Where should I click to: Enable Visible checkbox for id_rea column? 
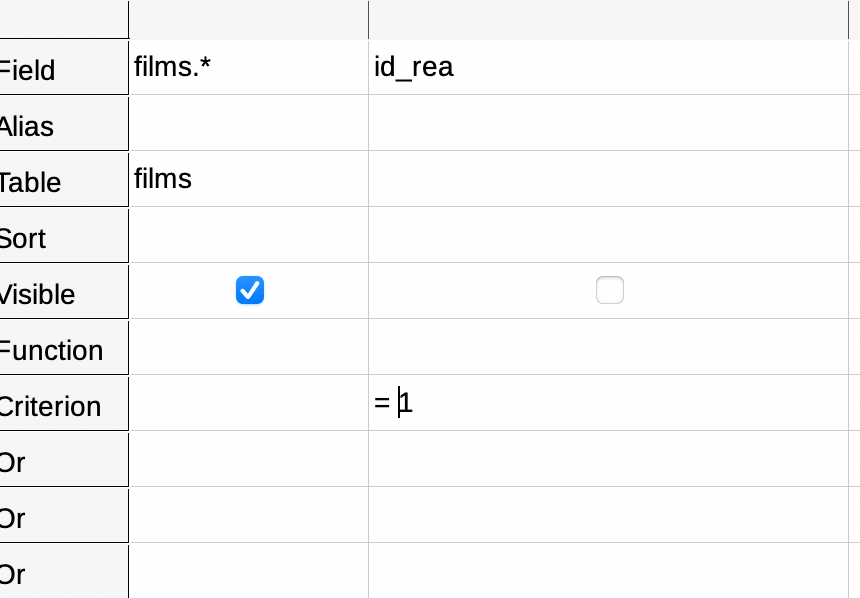[x=609, y=290]
